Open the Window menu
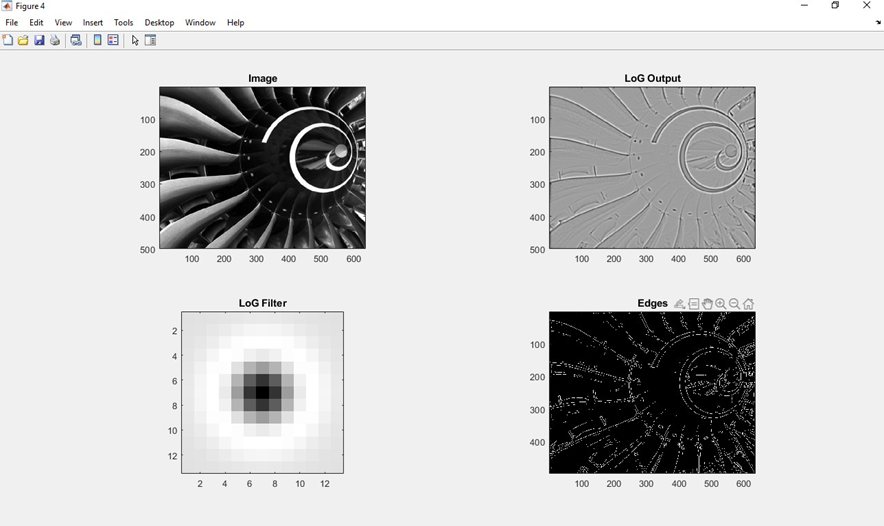Image resolution: width=884 pixels, height=526 pixels. (x=200, y=23)
